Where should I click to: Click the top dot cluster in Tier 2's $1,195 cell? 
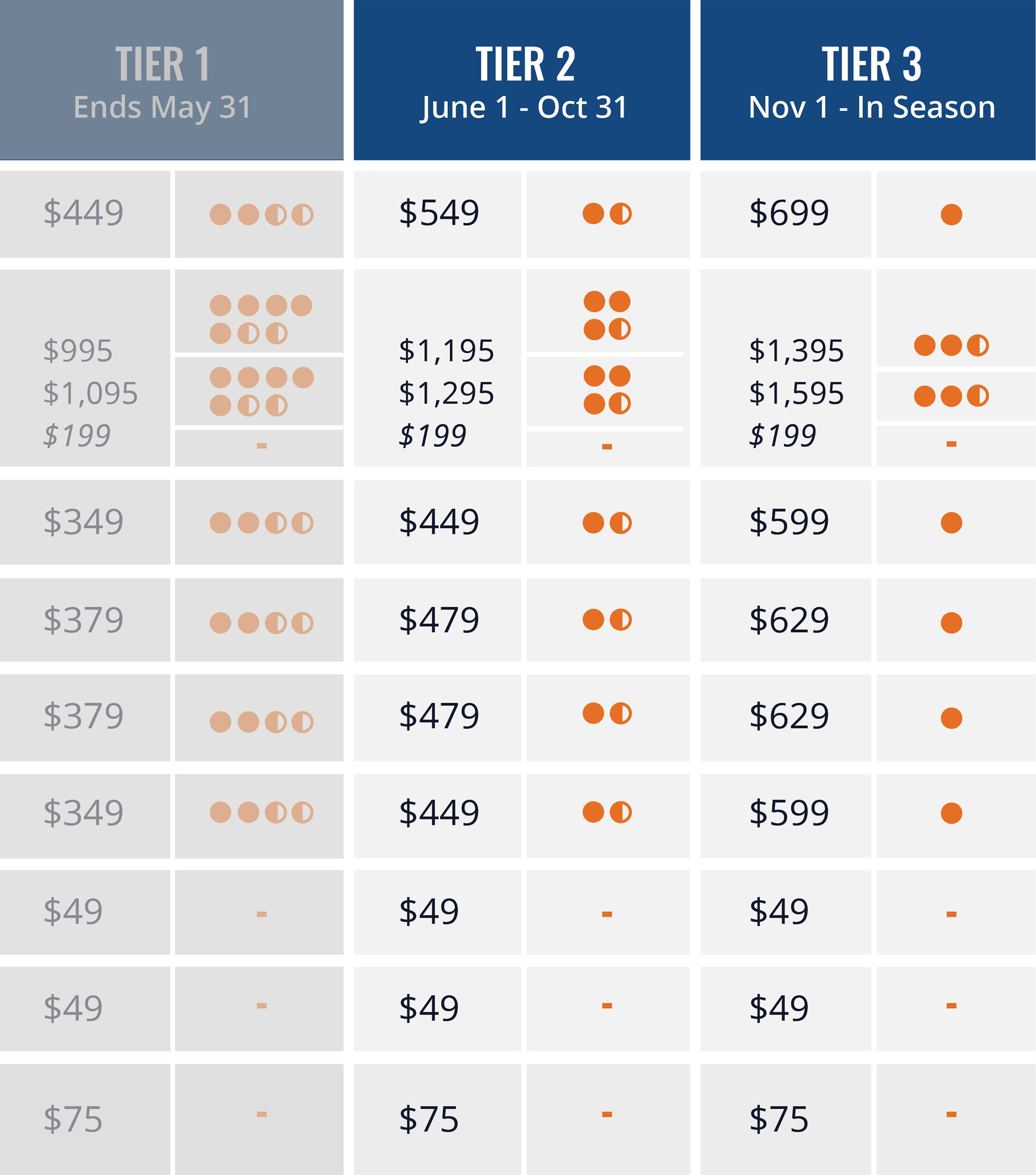tap(606, 315)
